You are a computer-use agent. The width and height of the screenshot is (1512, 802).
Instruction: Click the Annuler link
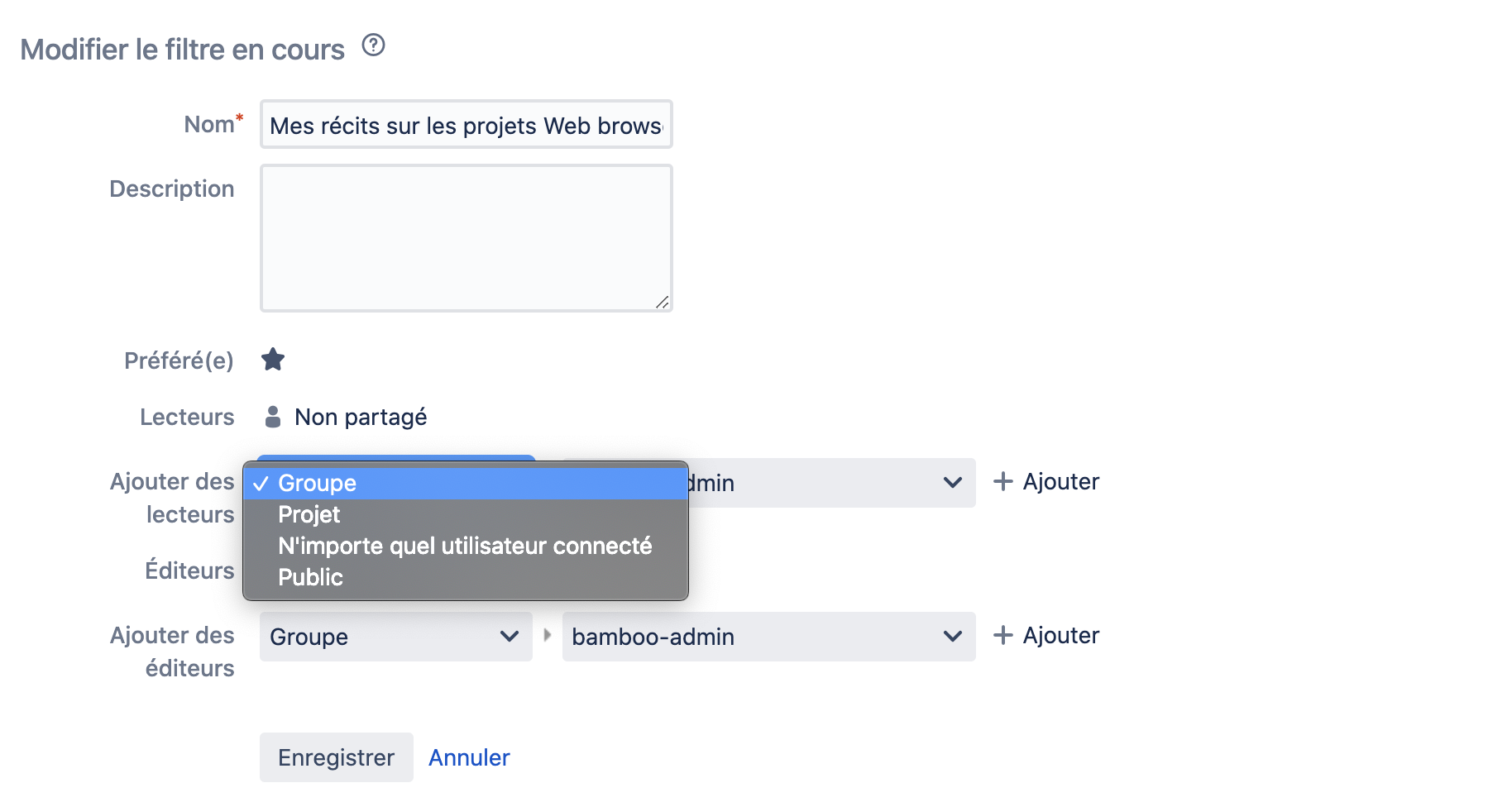tap(469, 757)
